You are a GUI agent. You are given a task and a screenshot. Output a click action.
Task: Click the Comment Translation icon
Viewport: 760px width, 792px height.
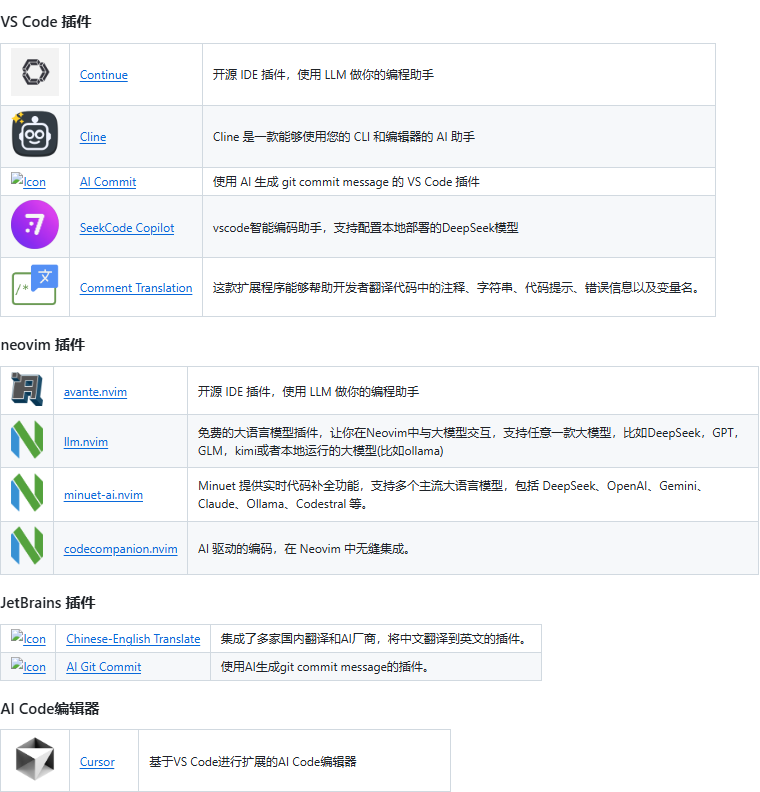(x=35, y=284)
